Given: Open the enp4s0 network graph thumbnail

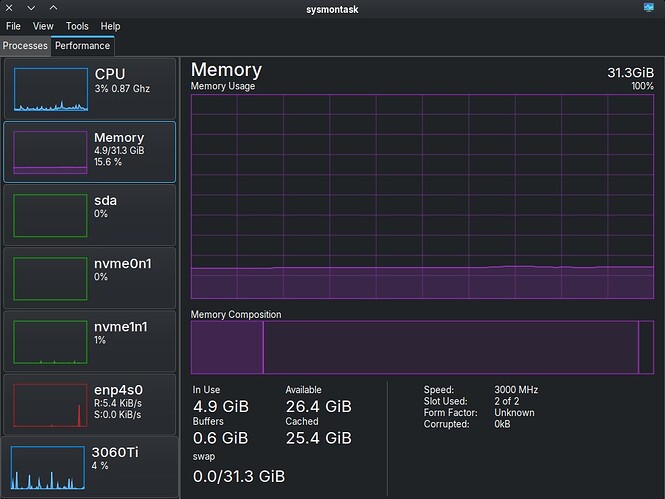Looking at the screenshot, I should pos(50,404).
